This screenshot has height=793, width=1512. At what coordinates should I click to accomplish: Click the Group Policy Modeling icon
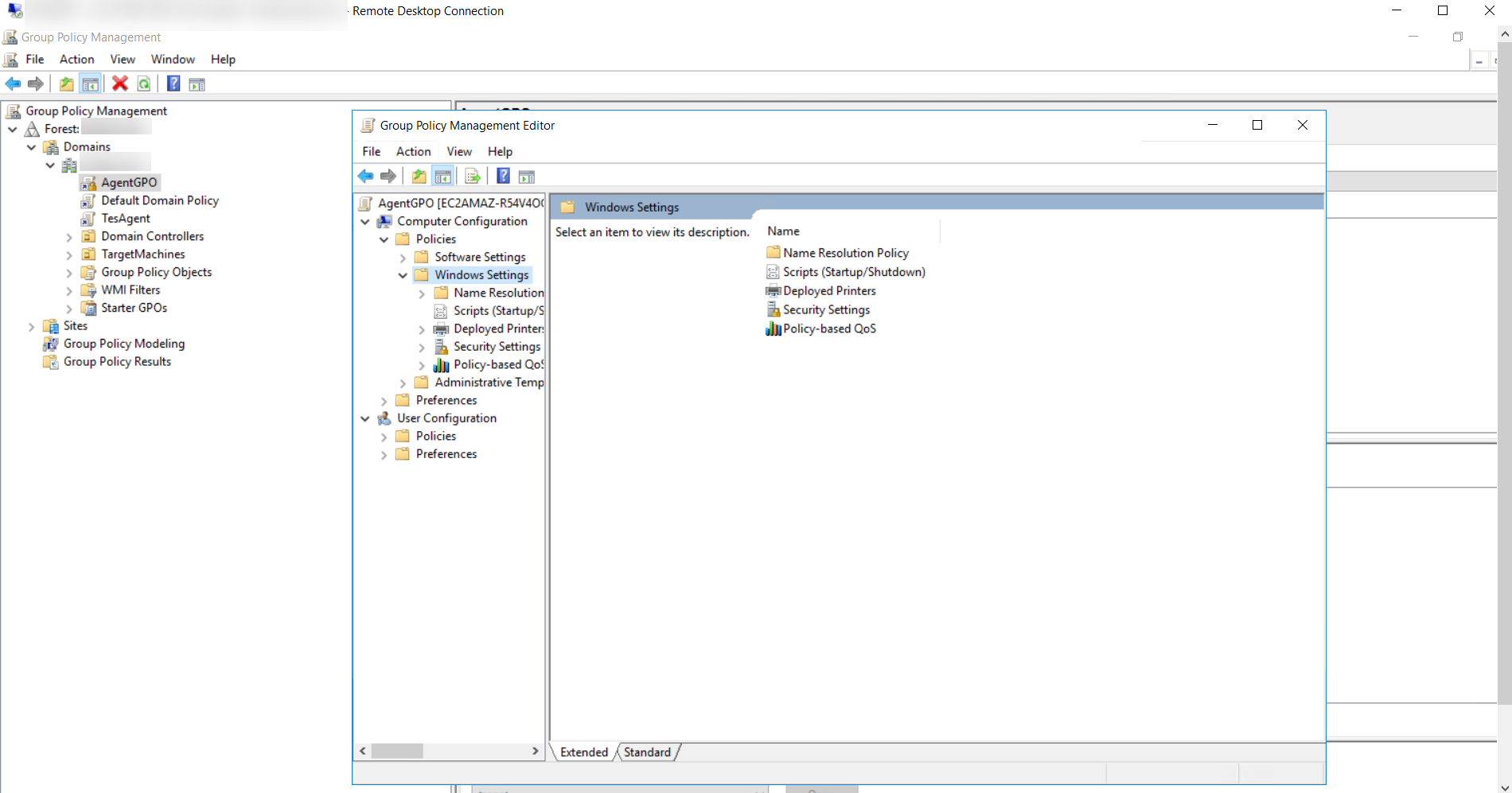coord(51,344)
